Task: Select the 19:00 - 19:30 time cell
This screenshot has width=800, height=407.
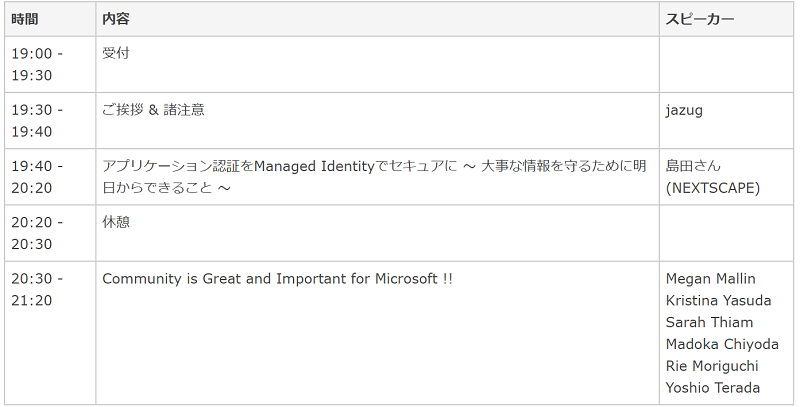Action: tap(50, 64)
